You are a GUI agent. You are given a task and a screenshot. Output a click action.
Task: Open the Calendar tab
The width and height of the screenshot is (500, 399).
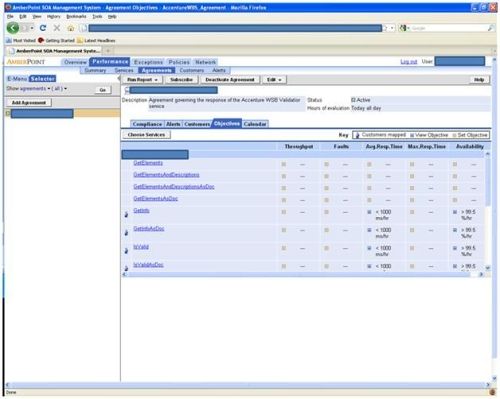pos(255,124)
